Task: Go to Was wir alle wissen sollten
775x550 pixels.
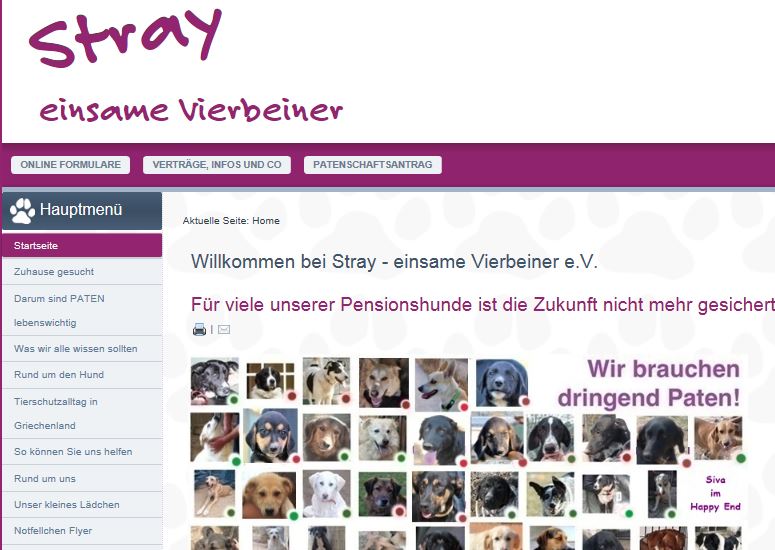Action: [82, 349]
